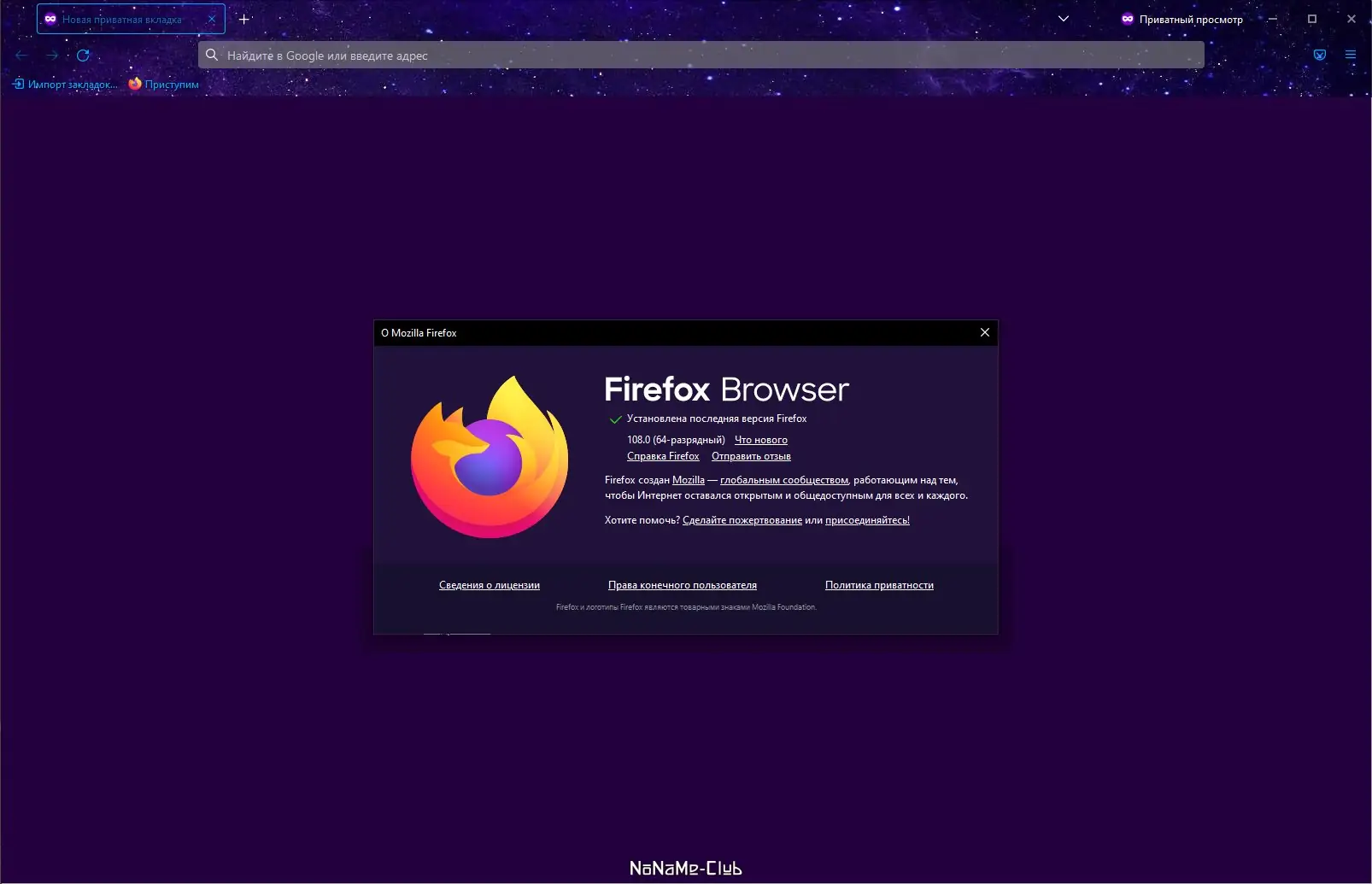Click the Приватный просмотр indicator
Screen dimensions: 1372x884
(x=1181, y=19)
